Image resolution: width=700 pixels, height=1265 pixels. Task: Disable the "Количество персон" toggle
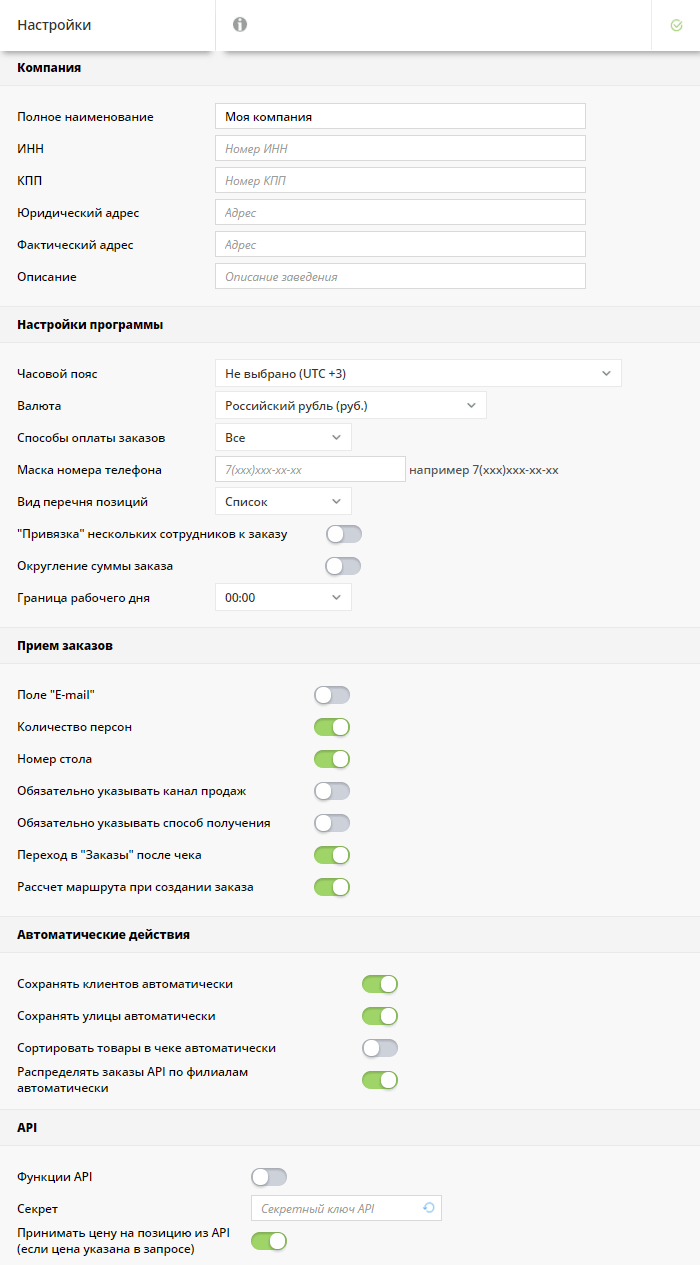pos(332,727)
